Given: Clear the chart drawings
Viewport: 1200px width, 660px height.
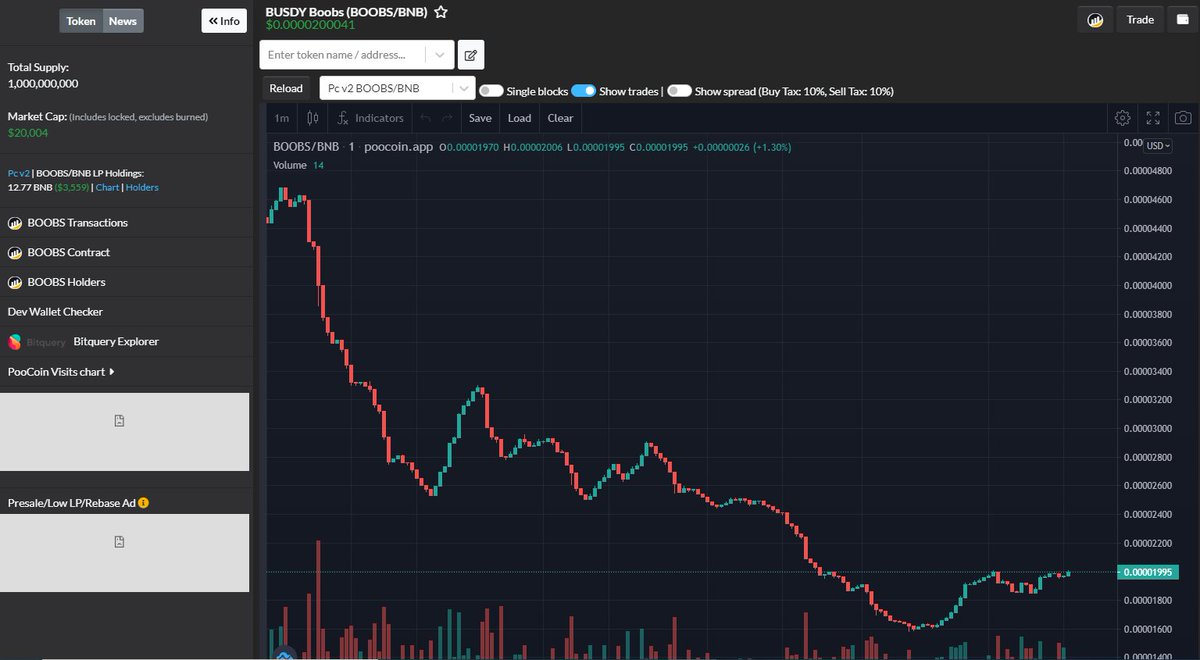Looking at the screenshot, I should click(x=560, y=118).
